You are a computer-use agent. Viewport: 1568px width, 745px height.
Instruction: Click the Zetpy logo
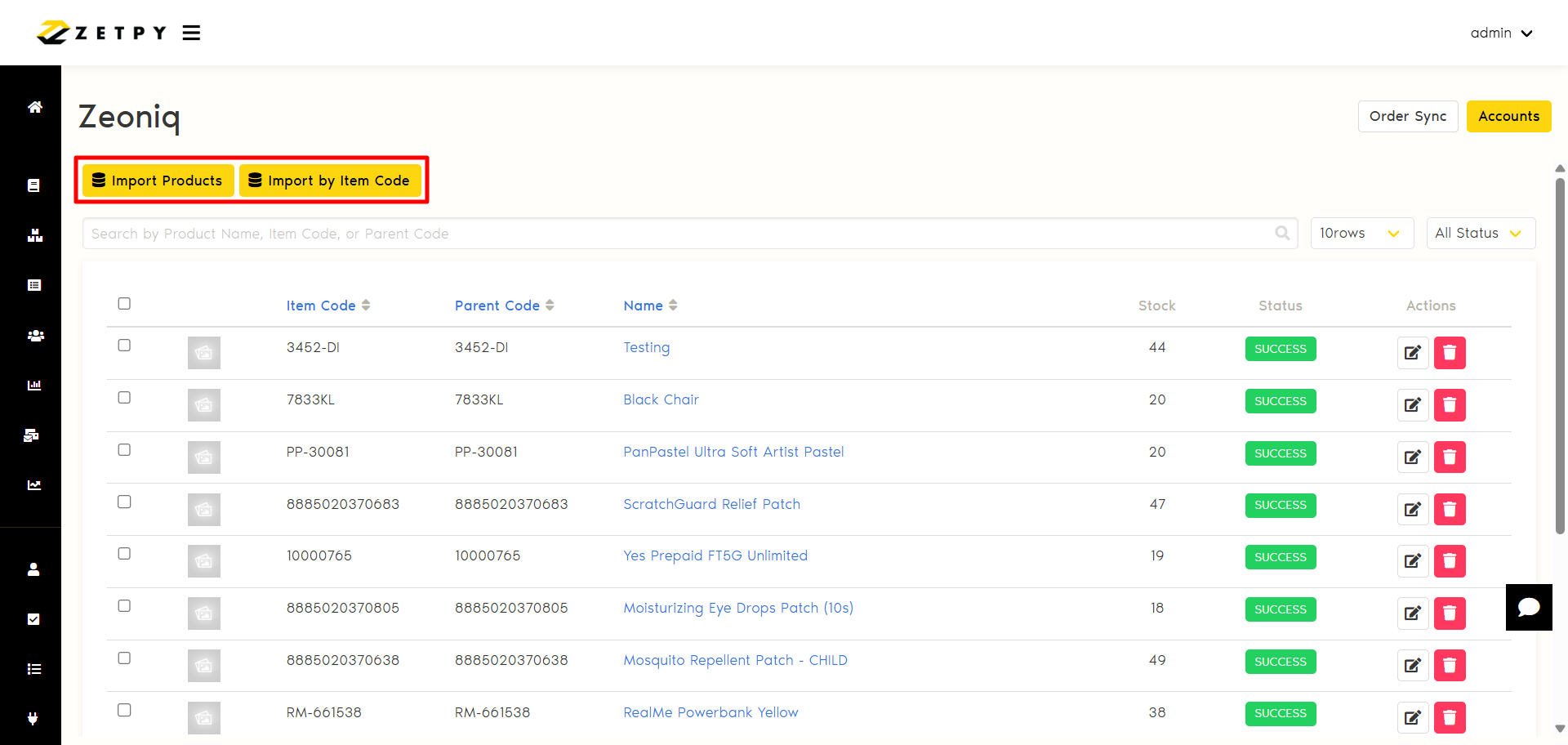click(102, 33)
